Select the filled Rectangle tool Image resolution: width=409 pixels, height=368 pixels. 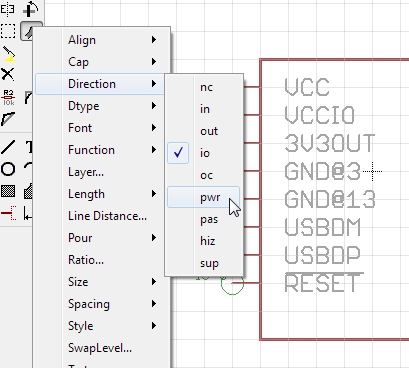[x=8, y=191]
